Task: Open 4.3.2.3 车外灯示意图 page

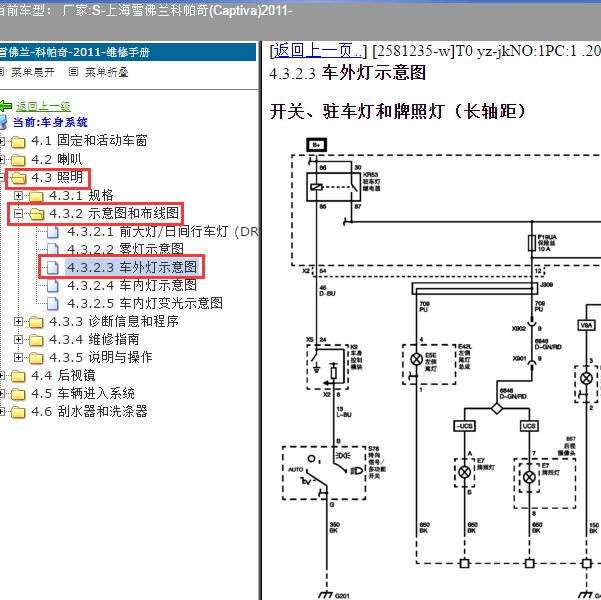Action: point(132,267)
